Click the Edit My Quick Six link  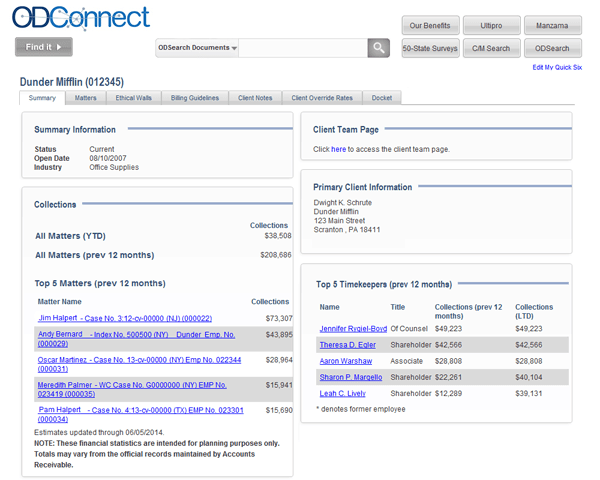[557, 67]
